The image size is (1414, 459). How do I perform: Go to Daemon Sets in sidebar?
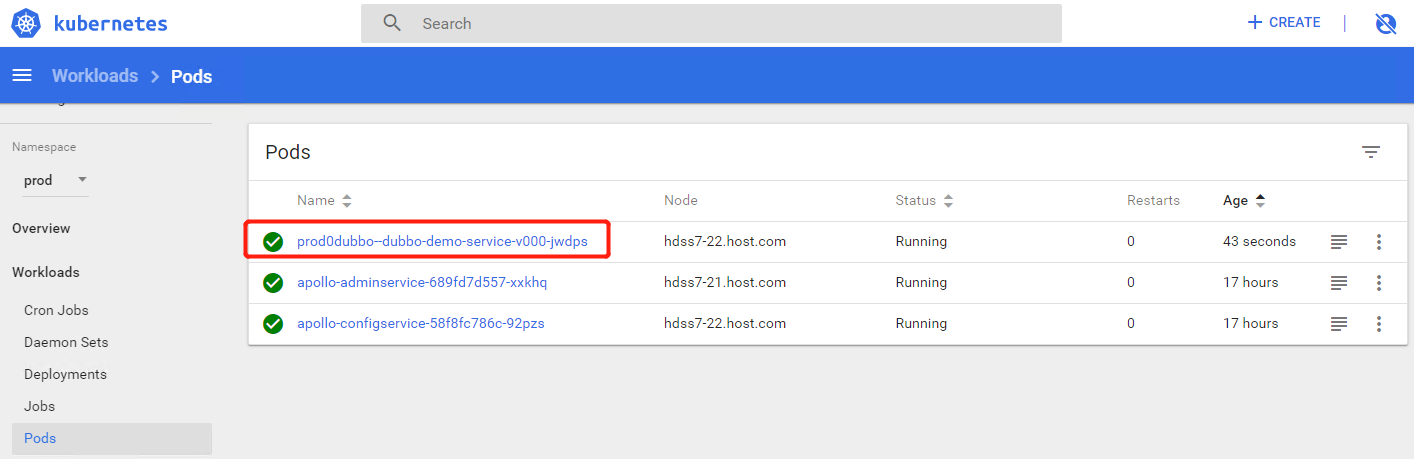pyautogui.click(x=66, y=342)
